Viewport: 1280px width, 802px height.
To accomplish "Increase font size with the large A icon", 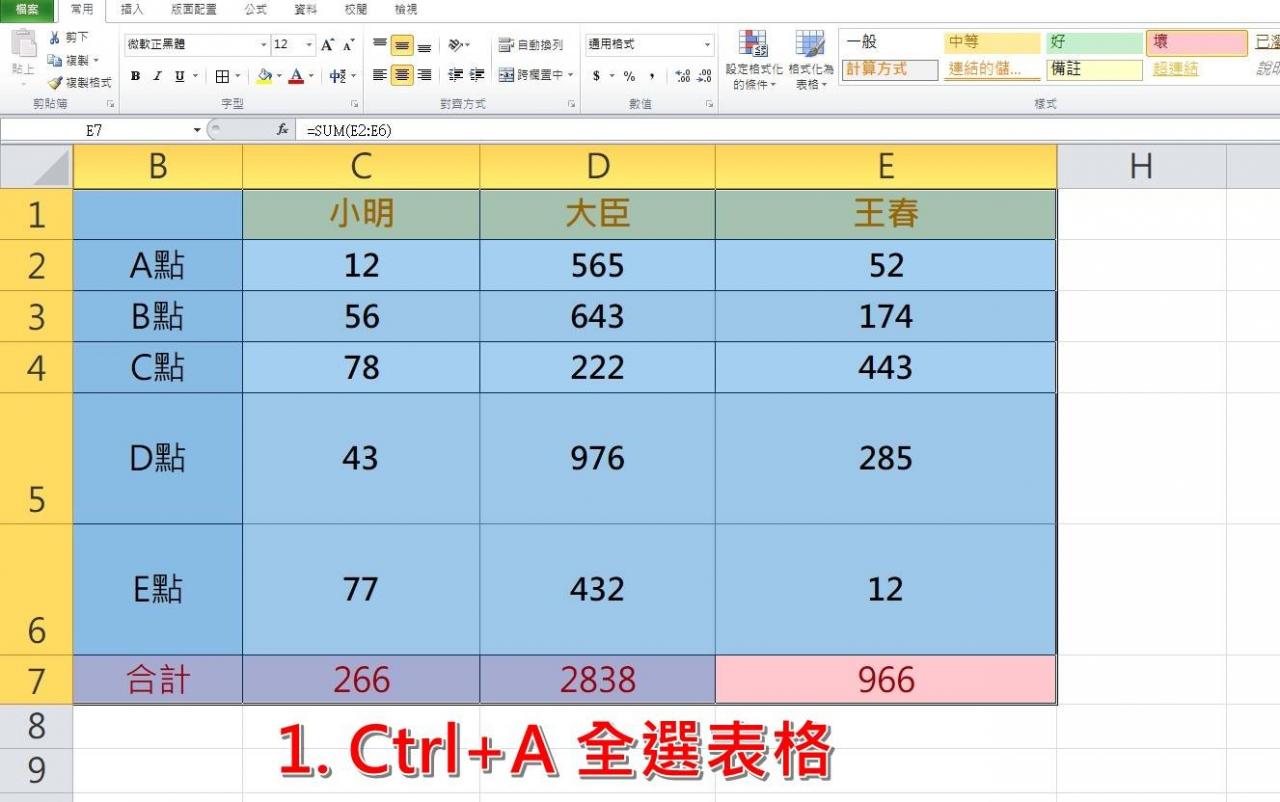I will 328,45.
